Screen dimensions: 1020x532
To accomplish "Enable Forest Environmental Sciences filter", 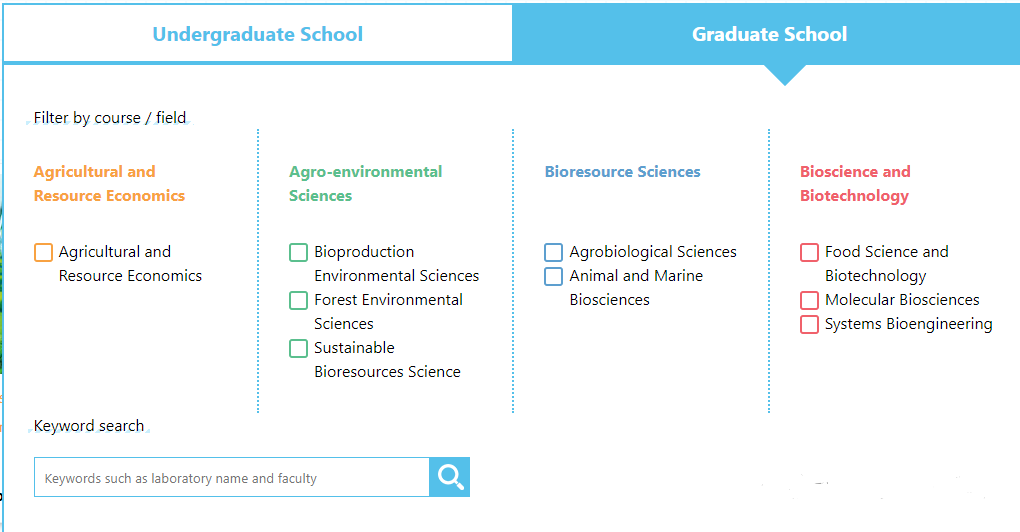I will pyautogui.click(x=298, y=300).
